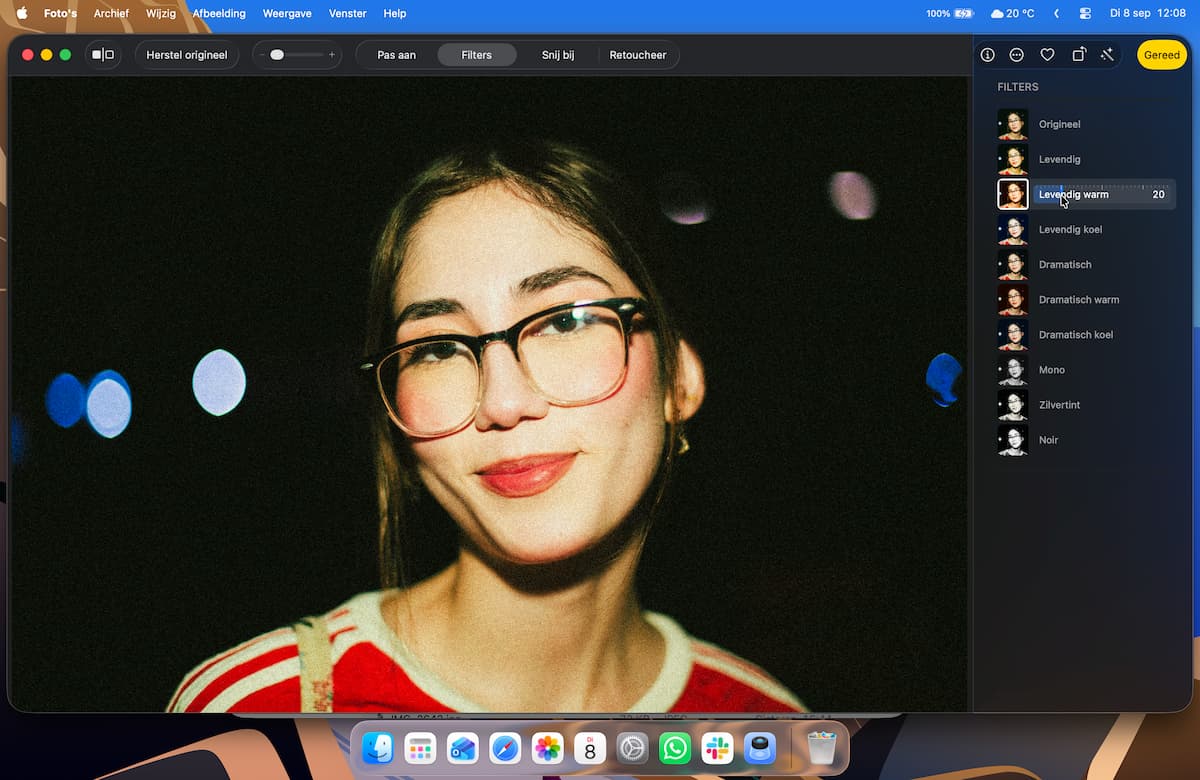Switch to the Pas aan tab
This screenshot has width=1200, height=780.
point(397,55)
